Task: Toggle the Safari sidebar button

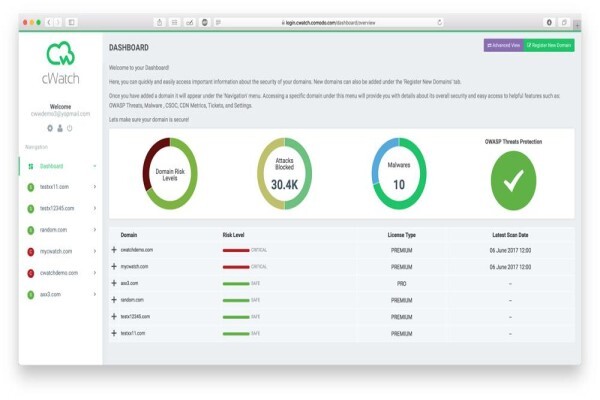Action: (72, 23)
